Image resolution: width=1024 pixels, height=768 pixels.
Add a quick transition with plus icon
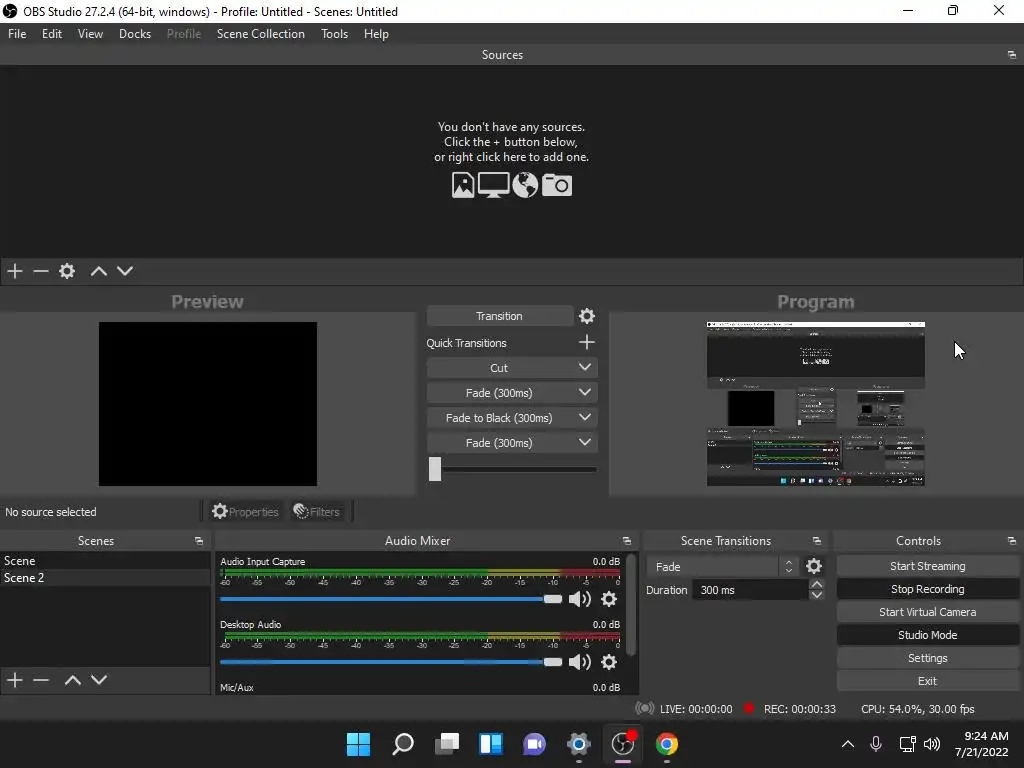(586, 342)
